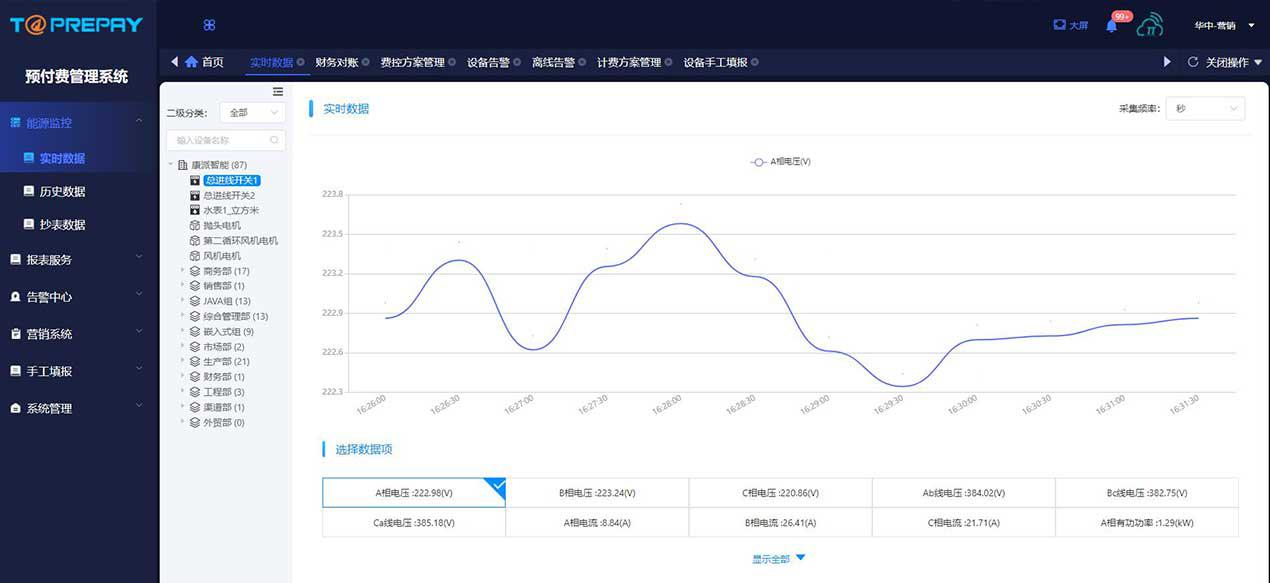Switch to the 设备告警 tab
Image resolution: width=1270 pixels, height=583 pixels.
pos(488,62)
